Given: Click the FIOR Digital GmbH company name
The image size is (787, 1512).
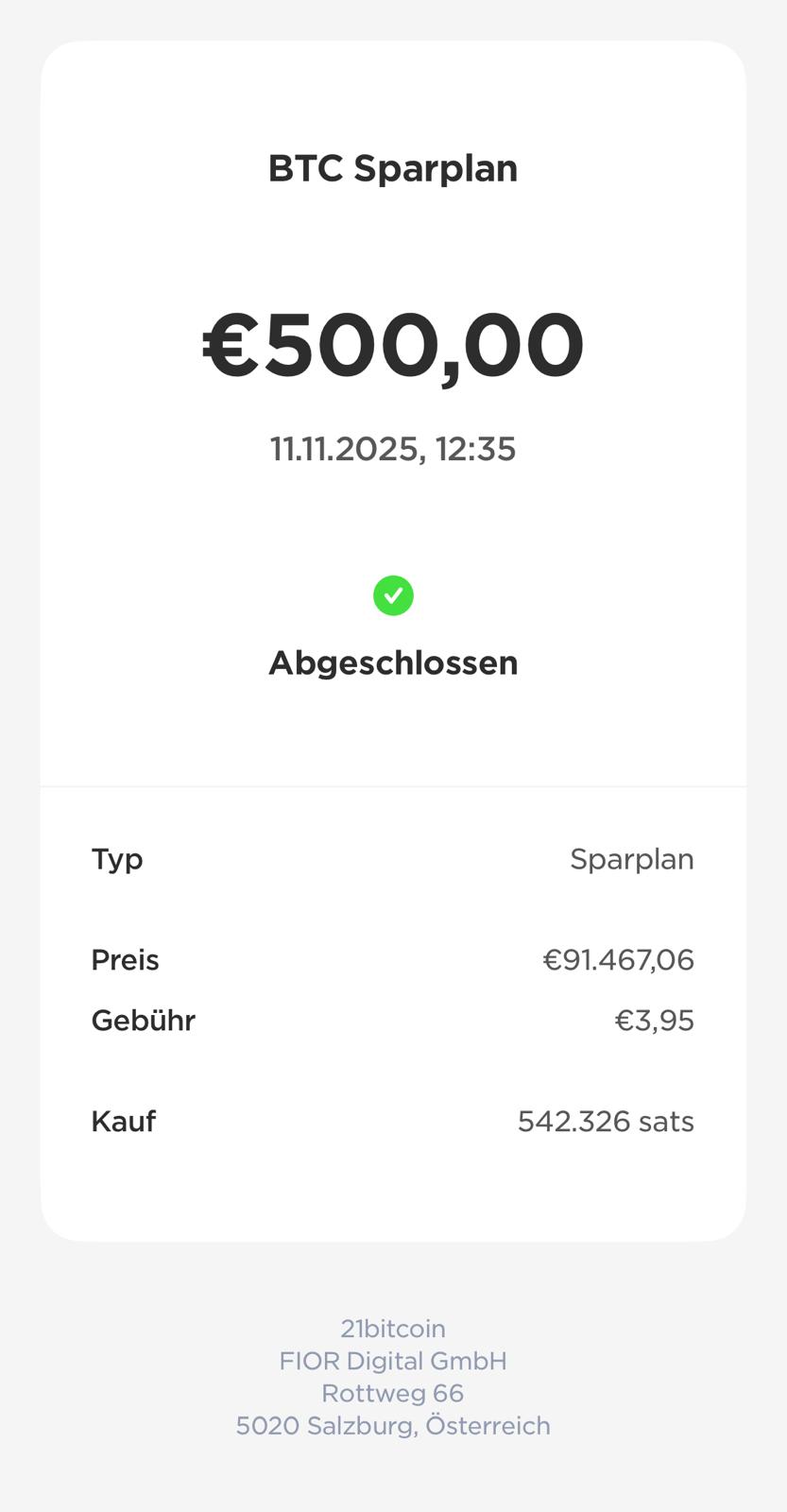Looking at the screenshot, I should point(393,1361).
